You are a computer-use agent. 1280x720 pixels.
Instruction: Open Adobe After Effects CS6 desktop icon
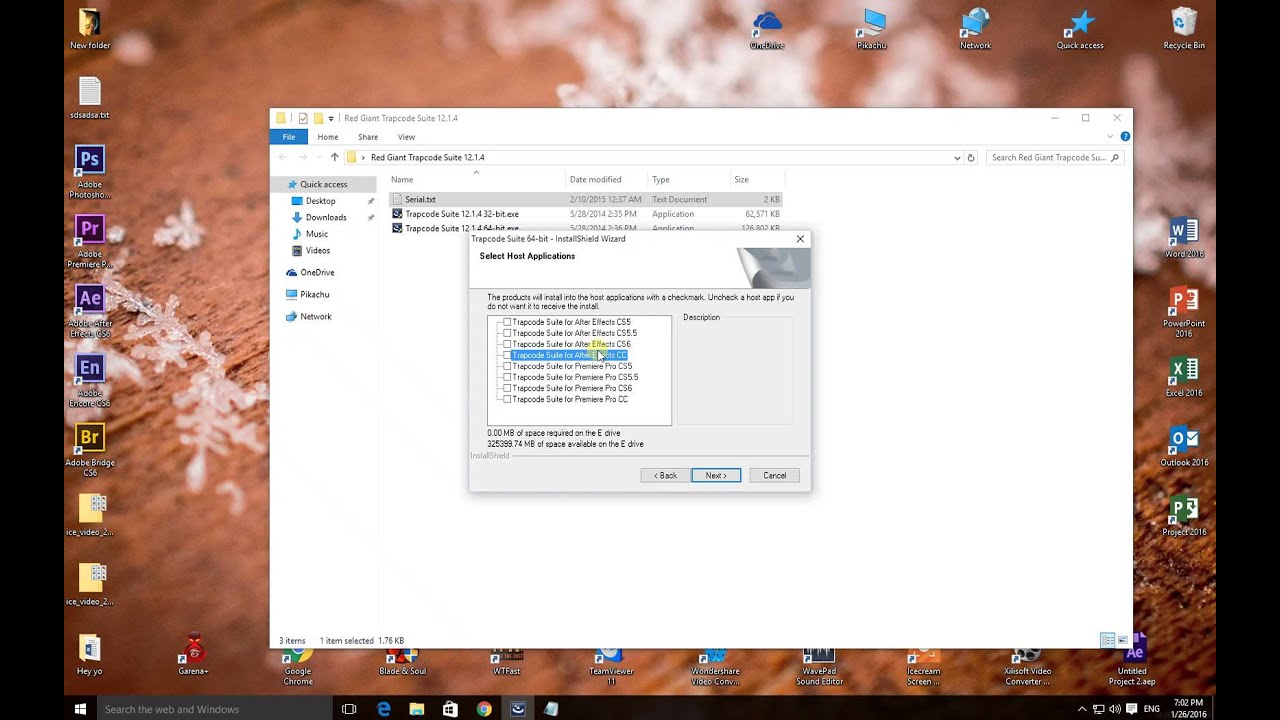click(x=90, y=311)
